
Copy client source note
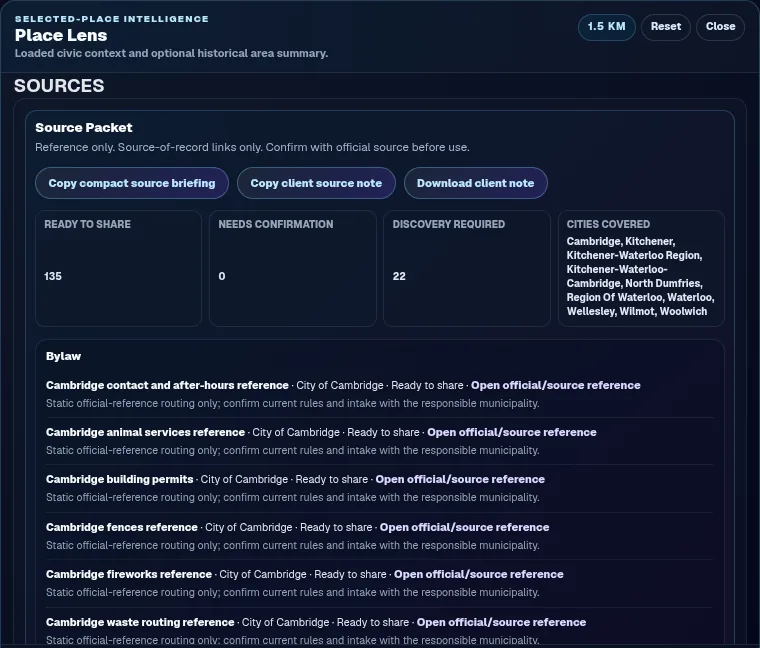[316, 183]
